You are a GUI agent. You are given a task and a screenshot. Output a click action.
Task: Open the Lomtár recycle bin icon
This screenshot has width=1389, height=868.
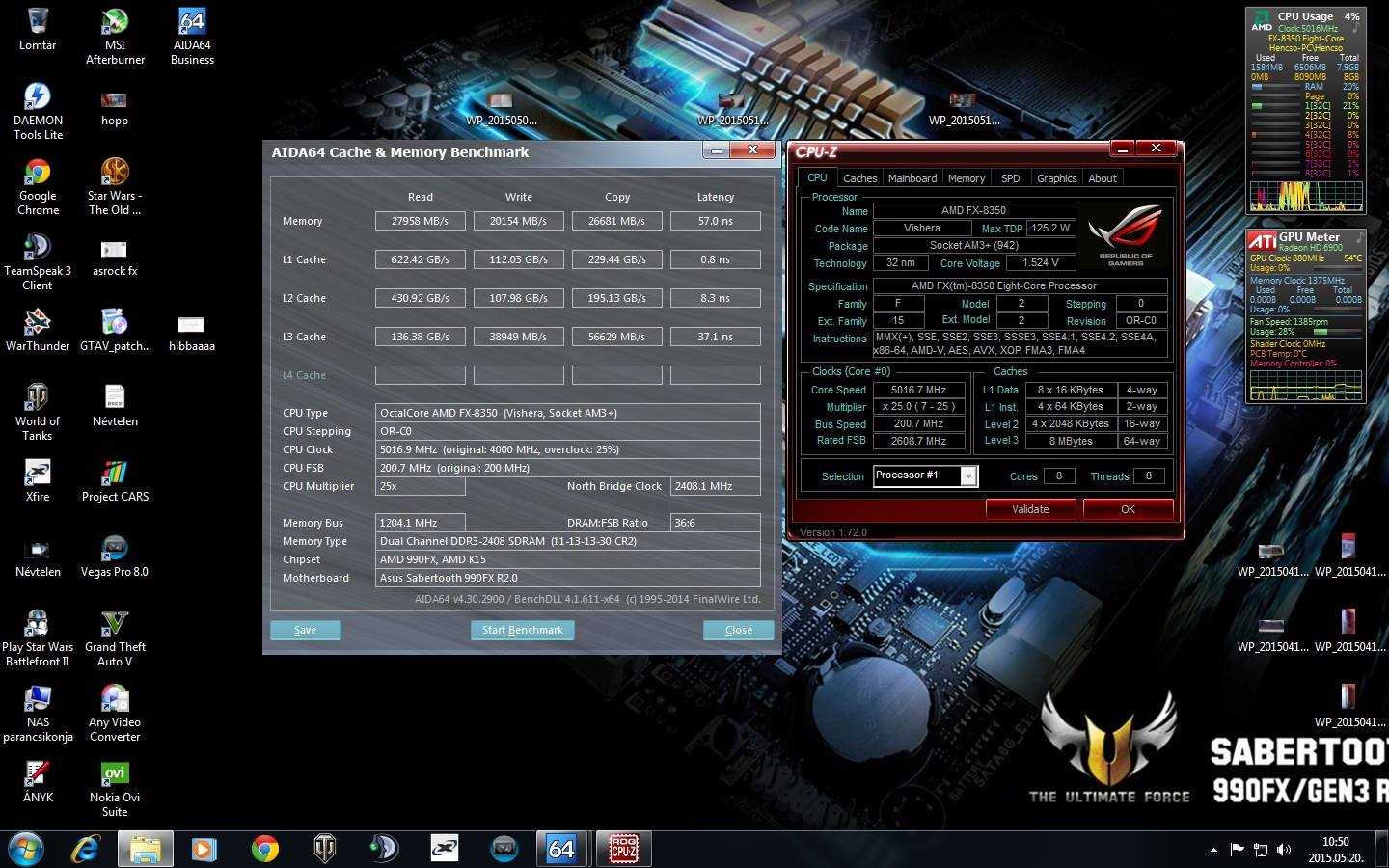[38, 29]
